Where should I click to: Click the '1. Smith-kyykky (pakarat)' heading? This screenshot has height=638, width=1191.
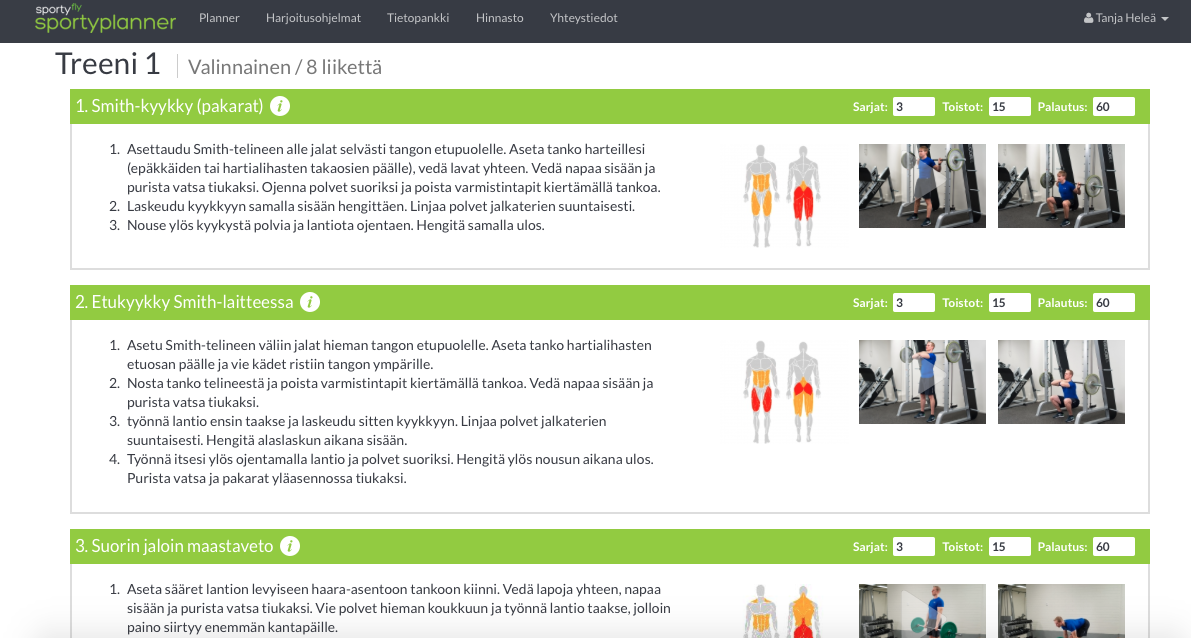(x=169, y=106)
